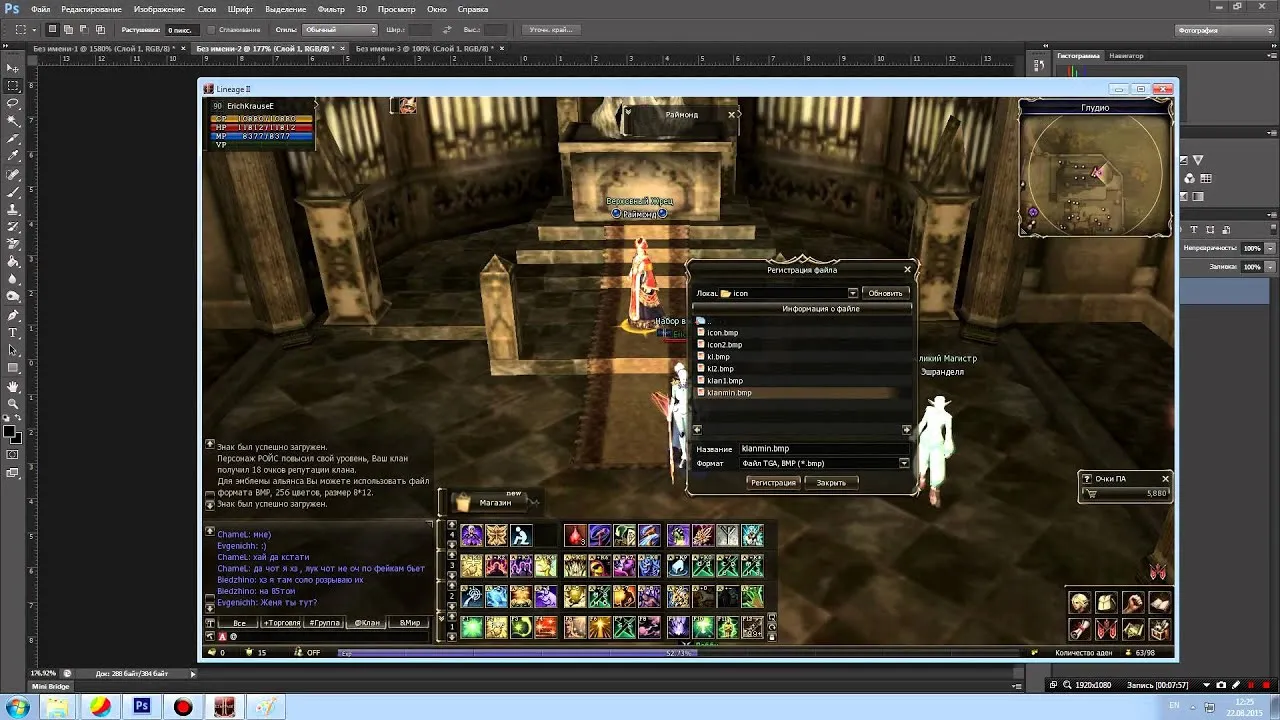Viewport: 1280px width, 720px height.
Task: Select the Zoom tool
Action: [13, 403]
